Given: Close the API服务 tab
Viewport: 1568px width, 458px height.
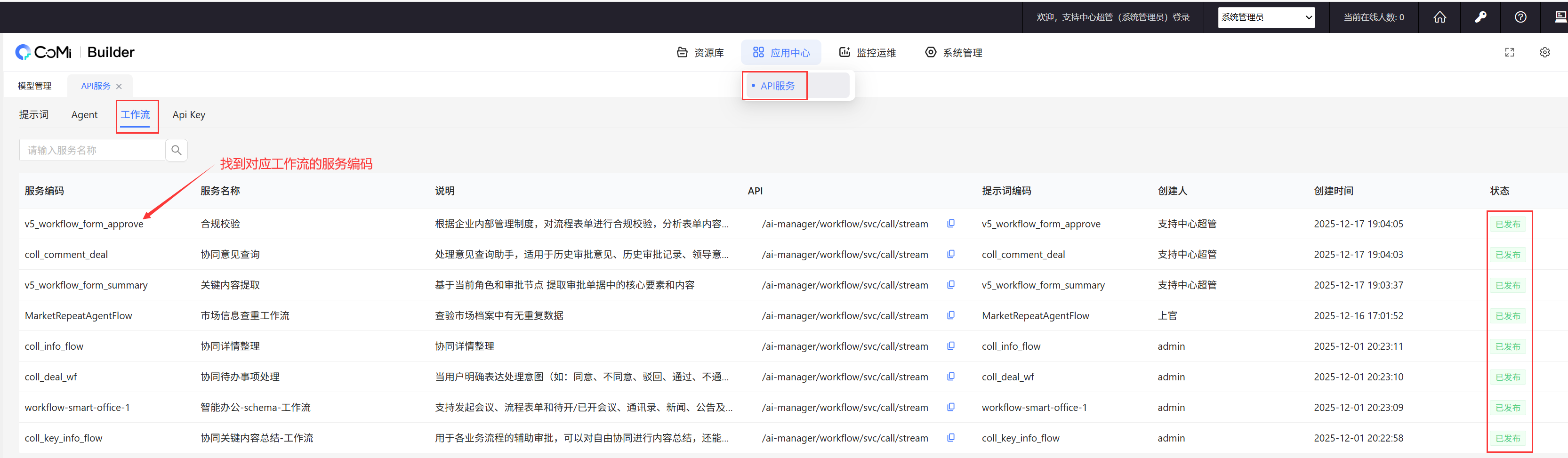Looking at the screenshot, I should pos(119,87).
